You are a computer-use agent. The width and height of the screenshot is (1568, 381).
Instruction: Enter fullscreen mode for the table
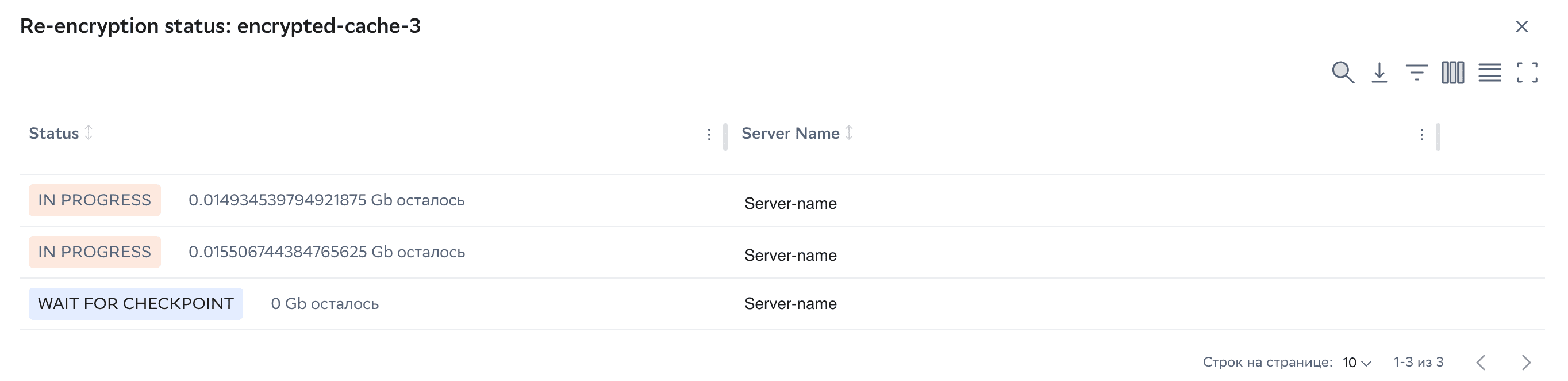click(1527, 73)
